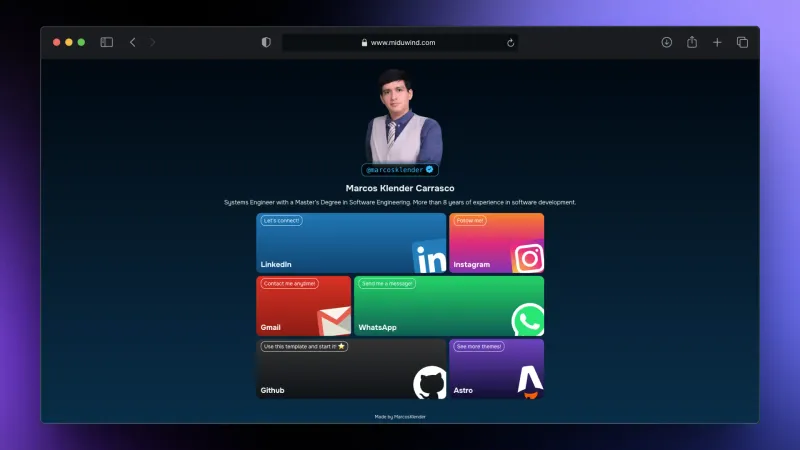Click the "Let's connect!" badge
The image size is (800, 450).
pos(281,220)
